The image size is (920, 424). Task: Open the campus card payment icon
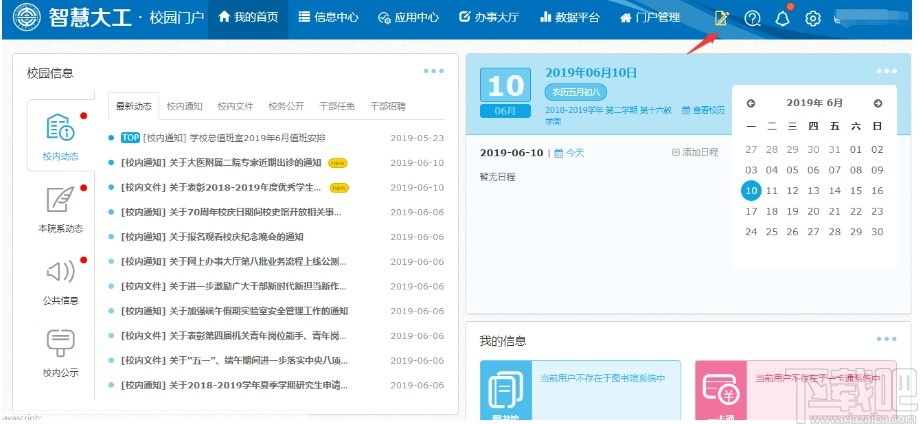721,391
